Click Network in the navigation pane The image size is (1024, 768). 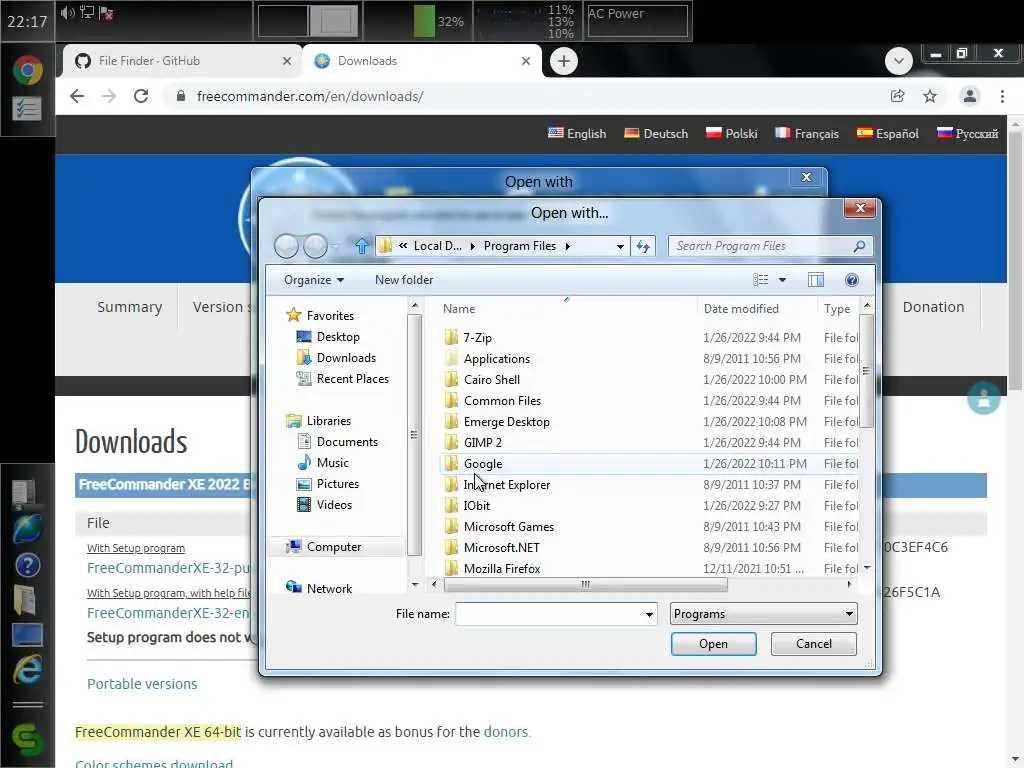click(x=329, y=589)
